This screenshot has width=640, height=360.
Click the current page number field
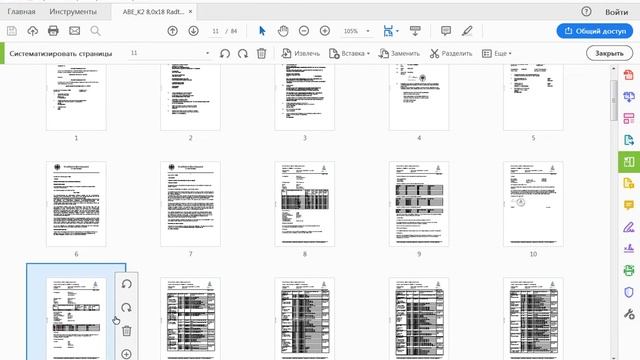216,31
